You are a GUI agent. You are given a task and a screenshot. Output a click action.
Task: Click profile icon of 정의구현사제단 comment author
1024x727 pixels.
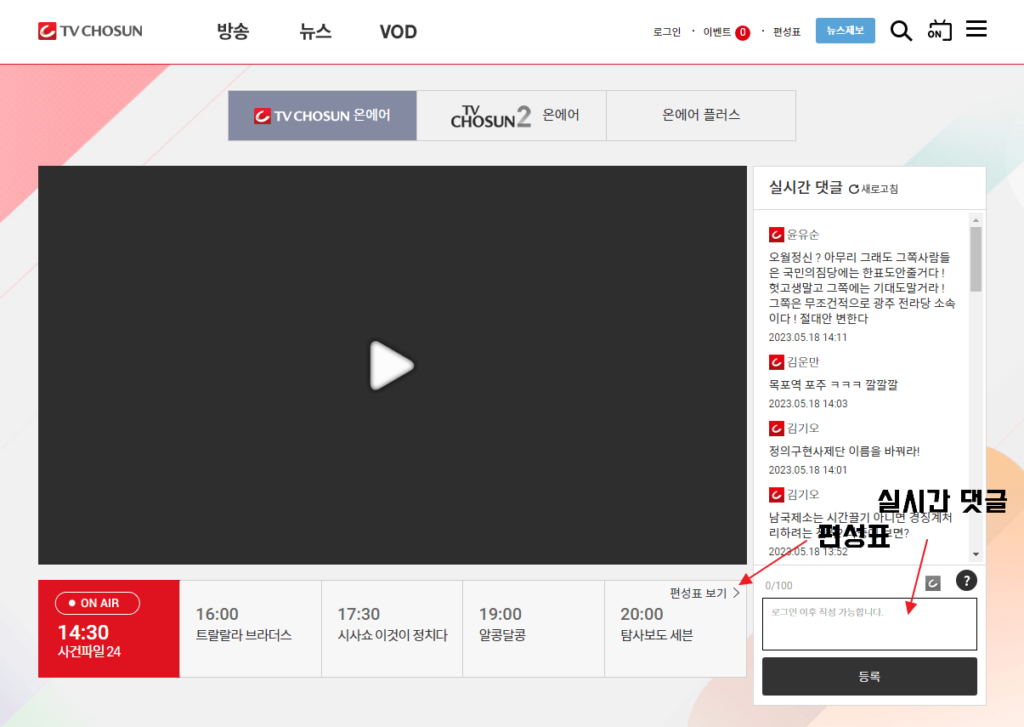[x=776, y=428]
